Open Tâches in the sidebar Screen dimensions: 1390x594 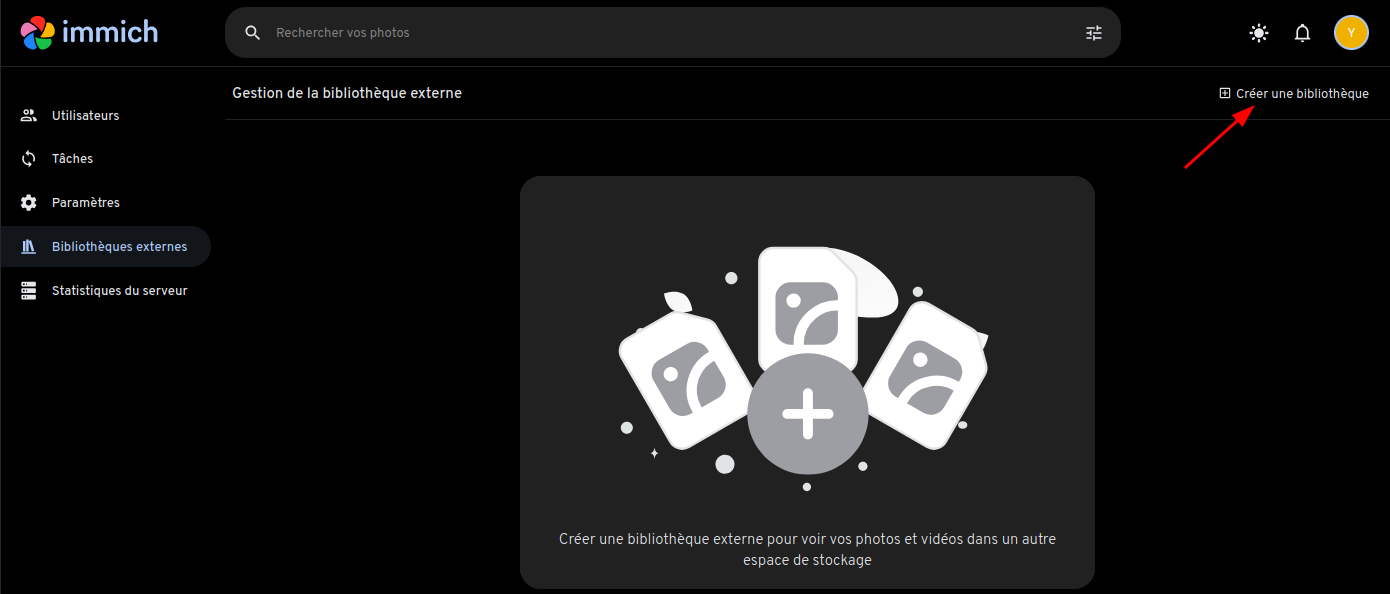(x=73, y=159)
